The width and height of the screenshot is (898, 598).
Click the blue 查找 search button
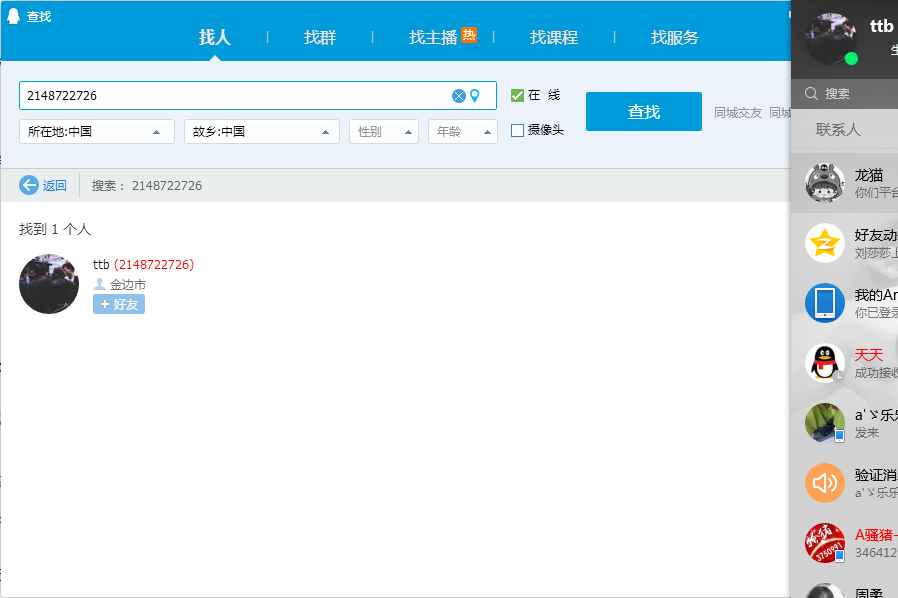tap(644, 112)
